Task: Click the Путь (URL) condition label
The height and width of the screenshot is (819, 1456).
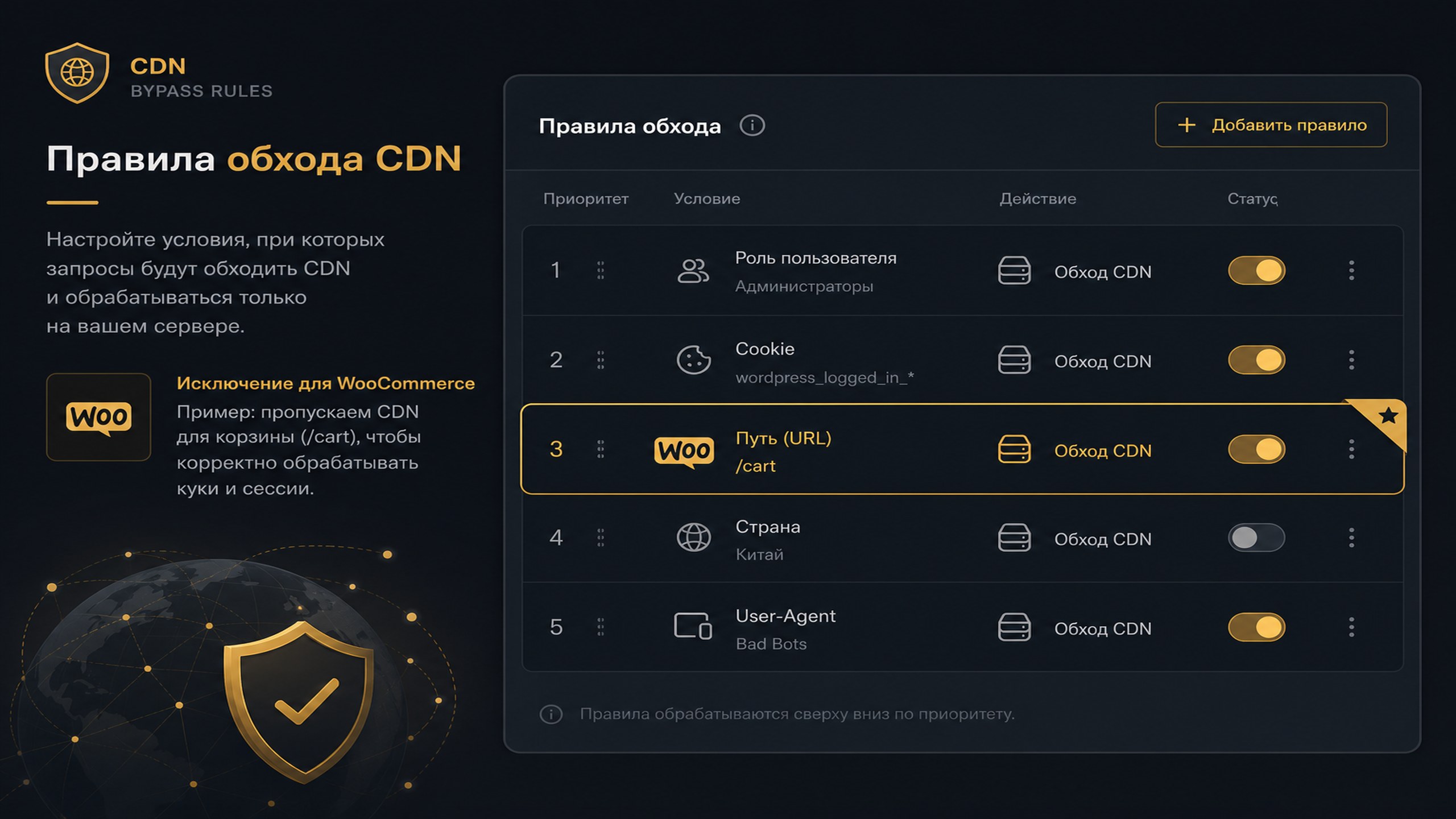Action: point(783,439)
